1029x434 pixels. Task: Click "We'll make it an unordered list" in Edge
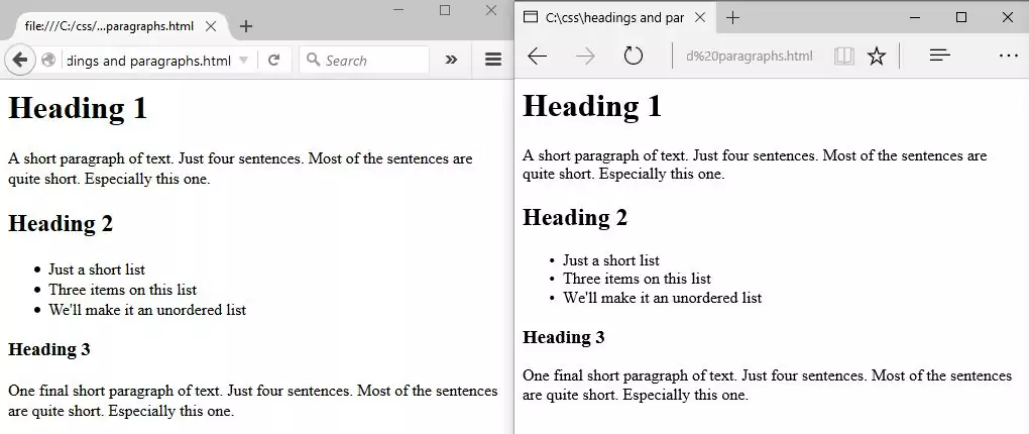[662, 297]
